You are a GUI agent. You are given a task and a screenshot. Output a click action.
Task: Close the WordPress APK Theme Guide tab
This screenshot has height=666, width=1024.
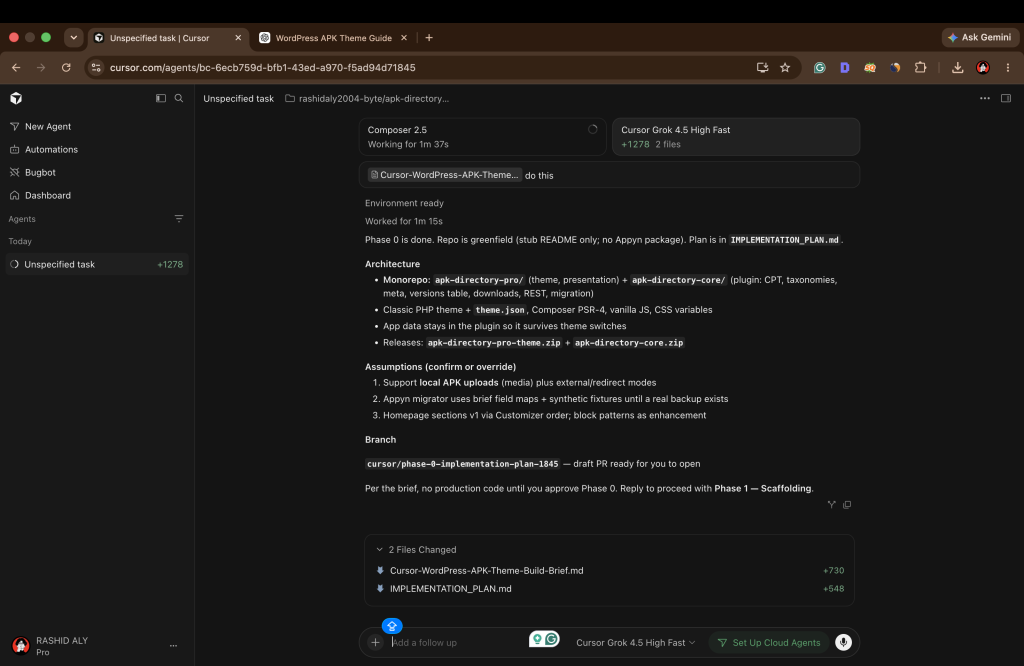coord(404,38)
